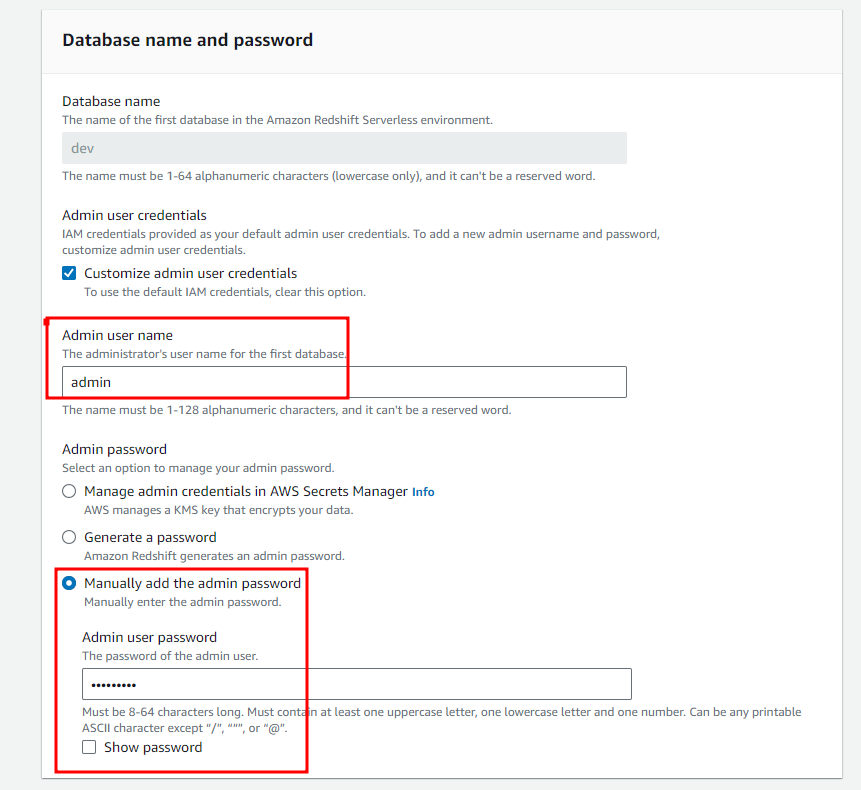Click the Admin user password field label
861x790 pixels.
coord(149,637)
